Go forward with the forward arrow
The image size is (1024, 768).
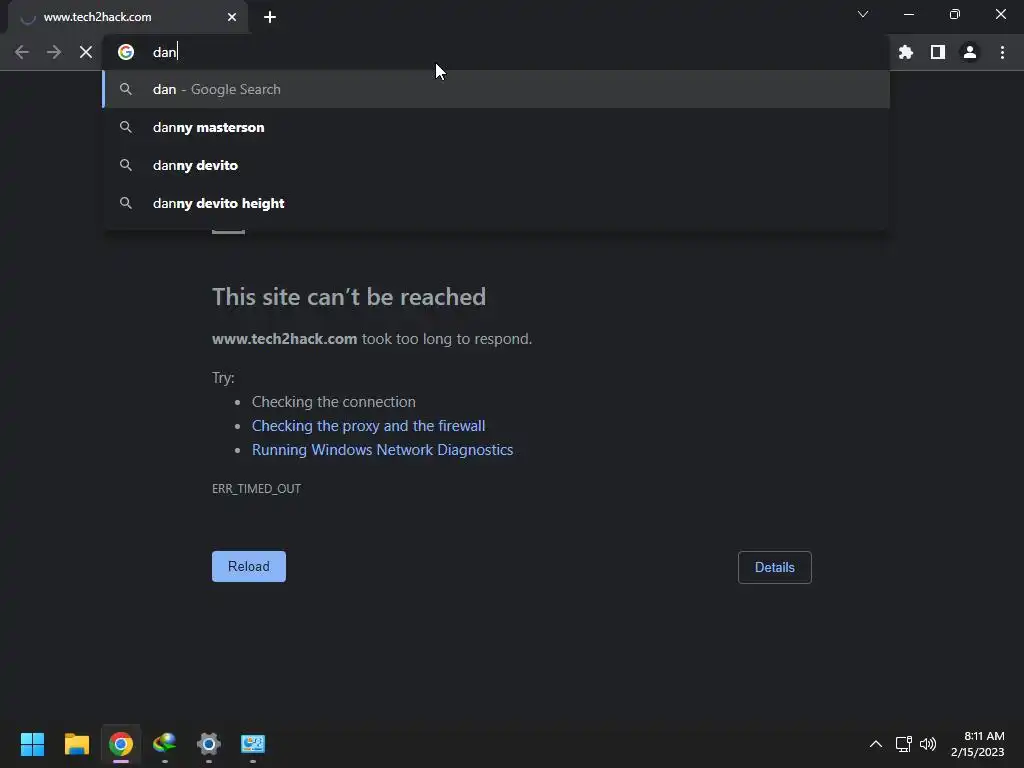coord(54,52)
